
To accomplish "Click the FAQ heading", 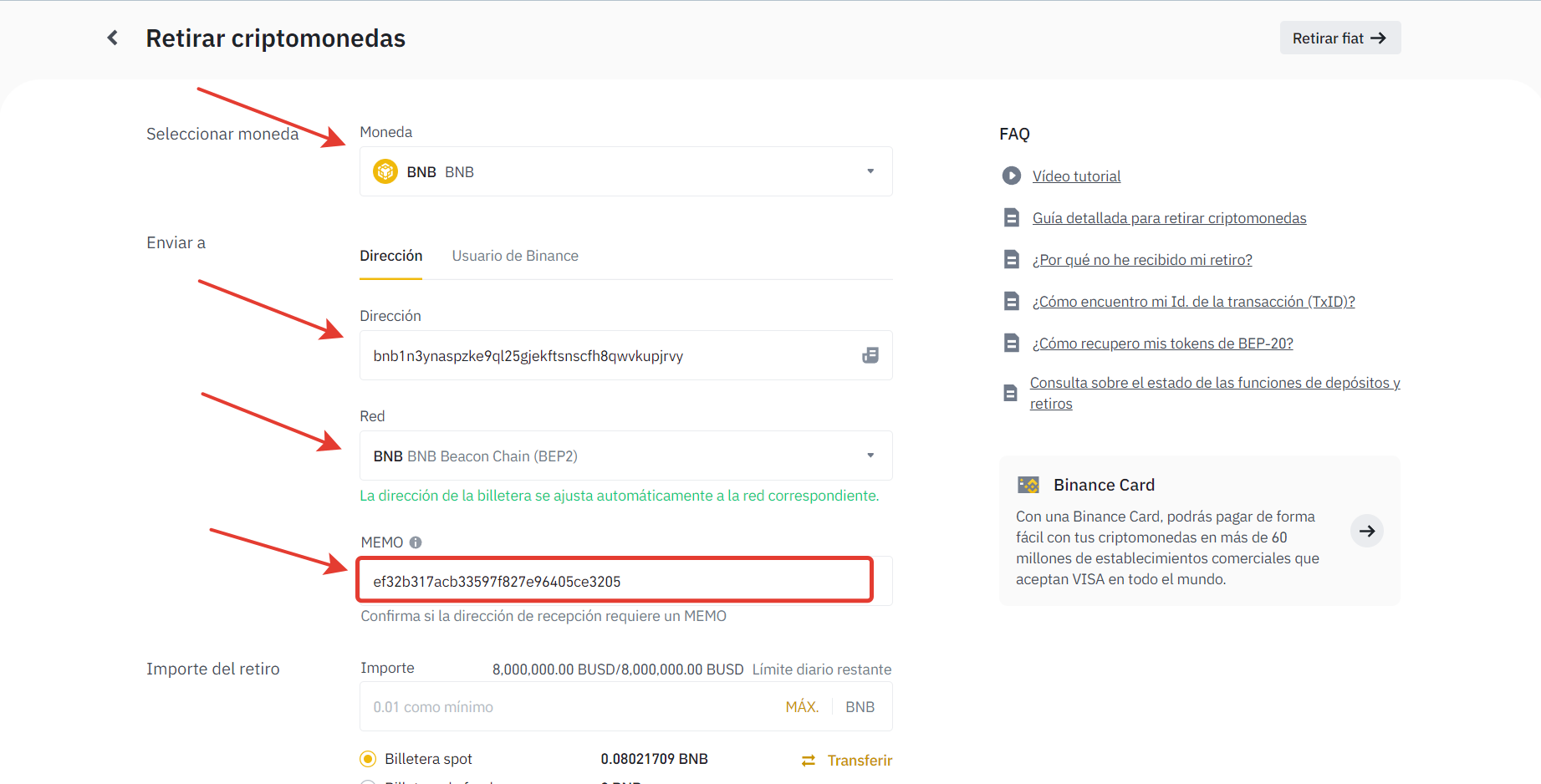I will pos(1014,134).
